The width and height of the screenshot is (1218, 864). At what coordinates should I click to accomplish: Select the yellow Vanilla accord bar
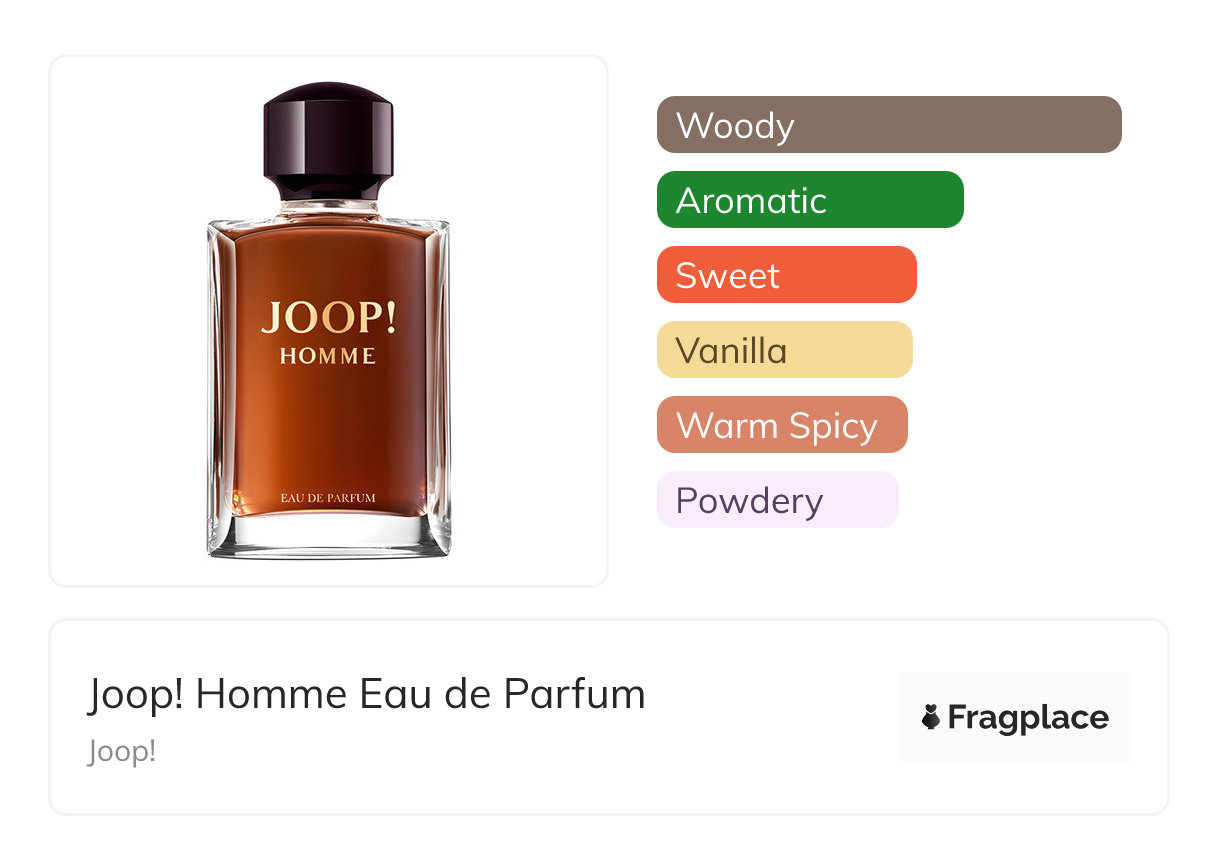[785, 349]
